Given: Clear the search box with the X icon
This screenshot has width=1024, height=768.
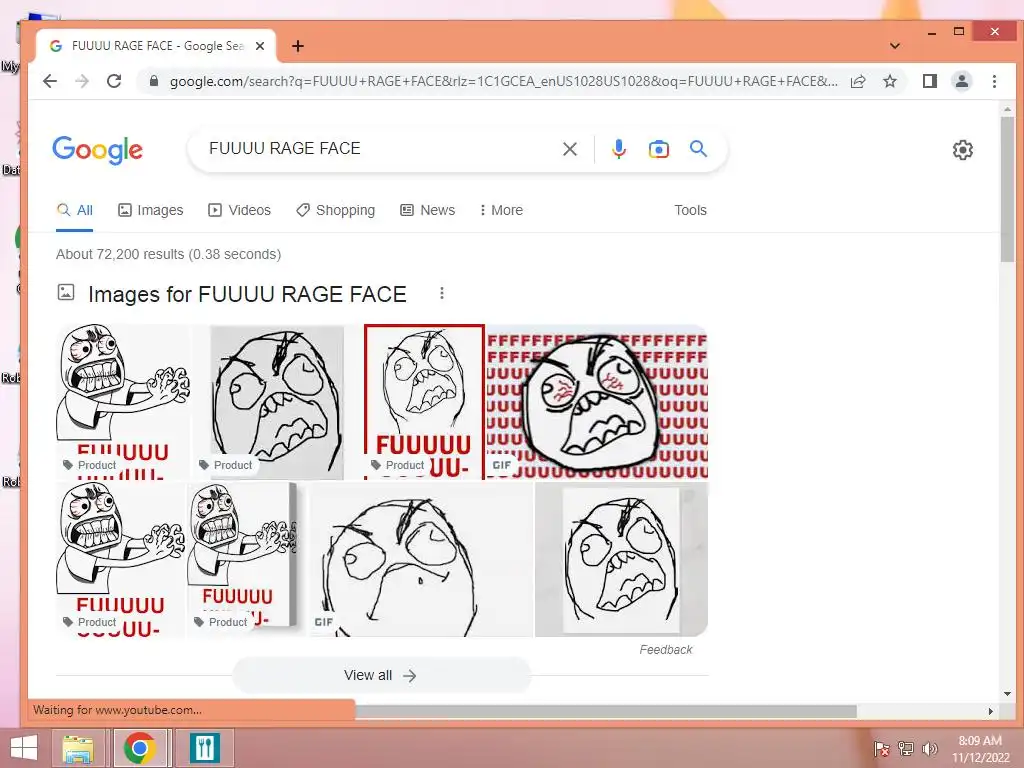Looking at the screenshot, I should (x=569, y=149).
